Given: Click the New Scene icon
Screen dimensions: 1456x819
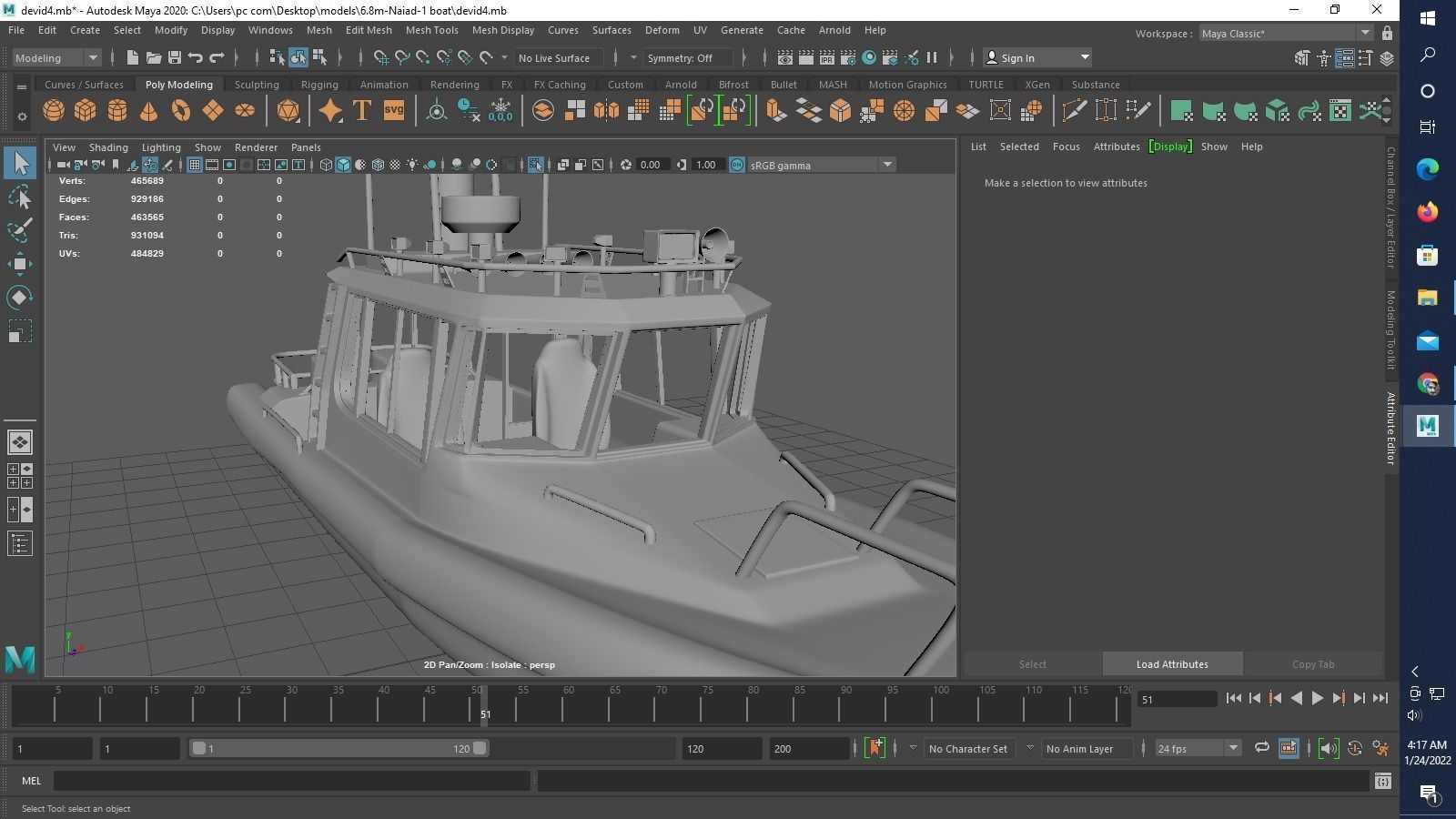Looking at the screenshot, I should (x=132, y=57).
